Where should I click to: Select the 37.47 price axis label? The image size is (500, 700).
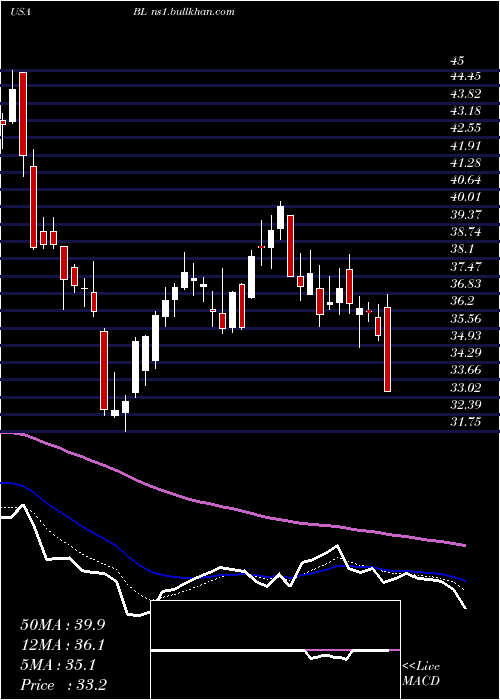point(466,267)
